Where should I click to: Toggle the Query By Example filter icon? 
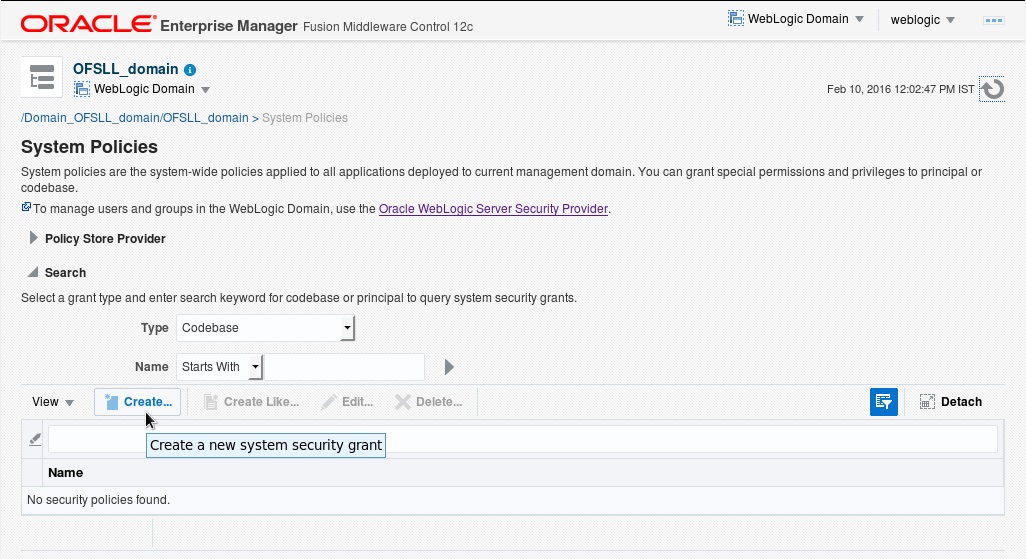tap(883, 402)
